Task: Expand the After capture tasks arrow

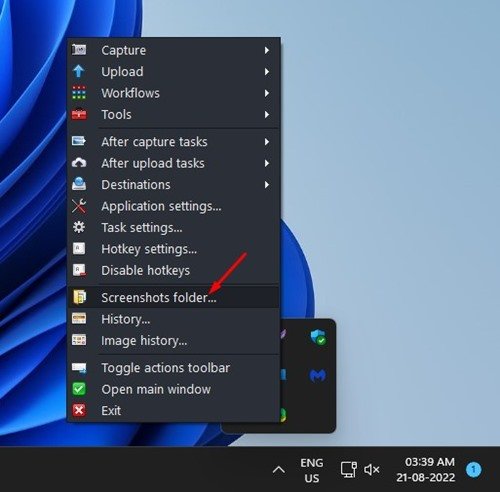Action: 267,142
